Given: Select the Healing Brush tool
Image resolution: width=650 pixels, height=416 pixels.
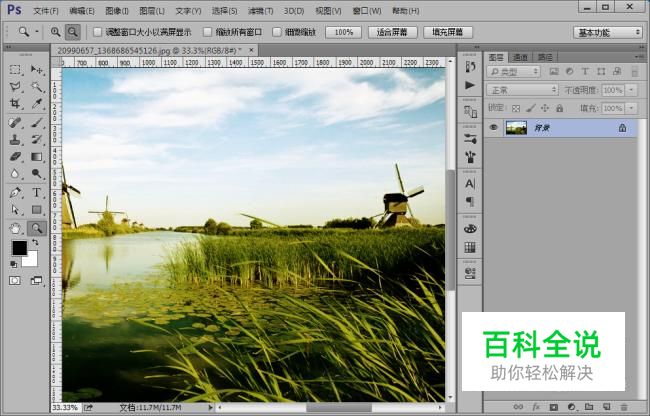Looking at the screenshot, I should pos(15,123).
